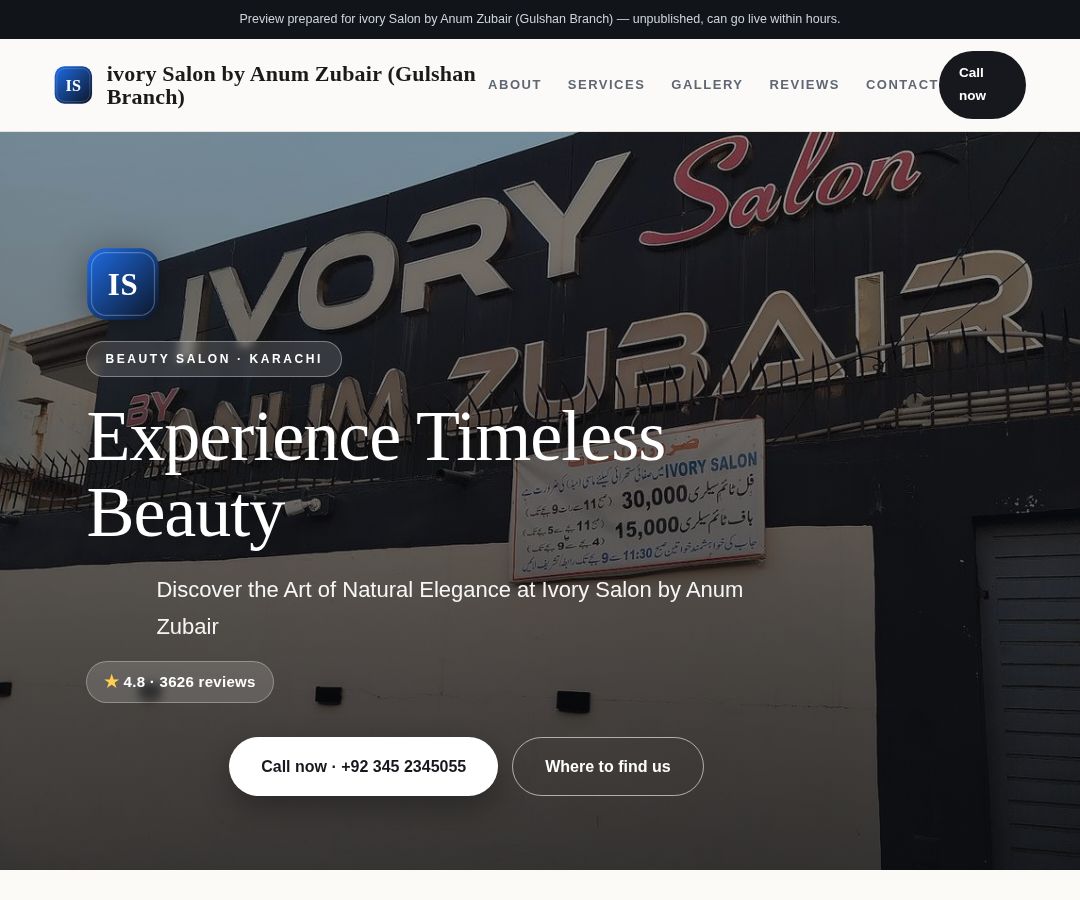Click the 4.8 rating reviews badge

tap(180, 682)
